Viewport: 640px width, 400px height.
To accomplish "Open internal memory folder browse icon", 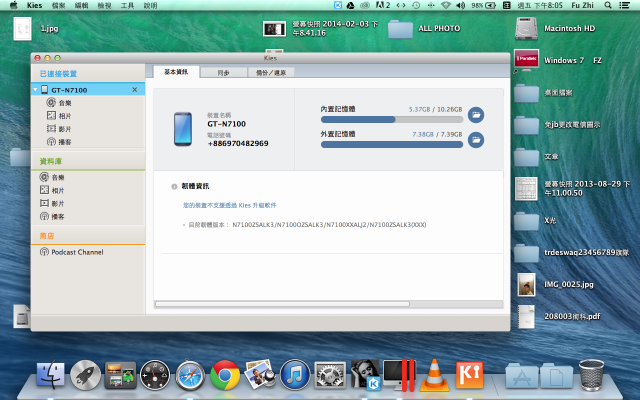I will [476, 115].
